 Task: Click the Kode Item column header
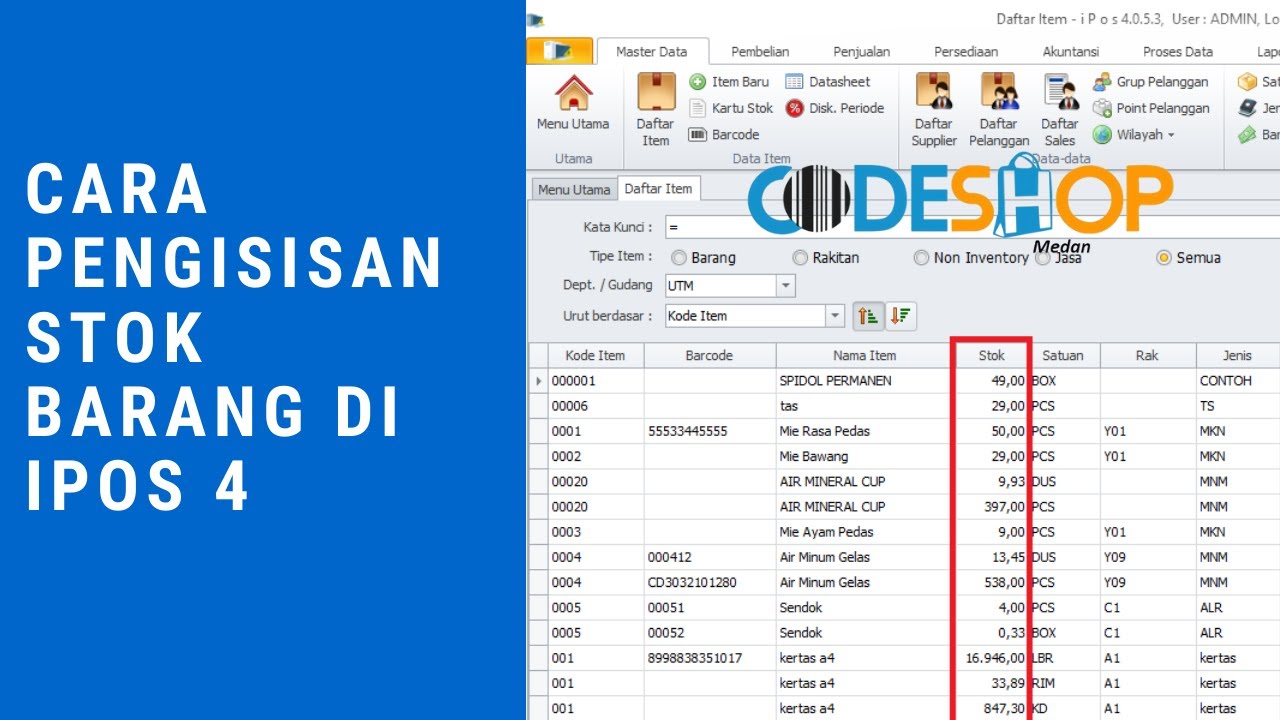[595, 355]
